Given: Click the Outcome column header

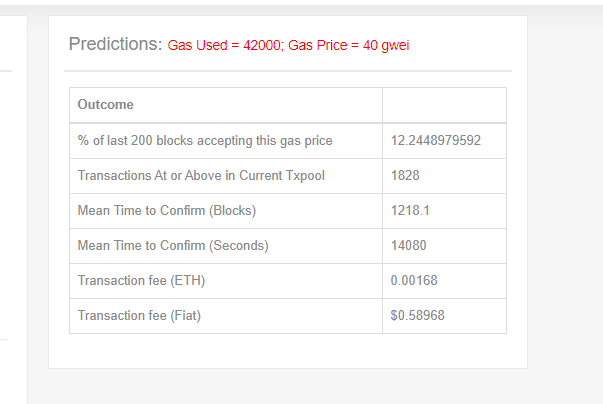Looking at the screenshot, I should [x=105, y=105].
